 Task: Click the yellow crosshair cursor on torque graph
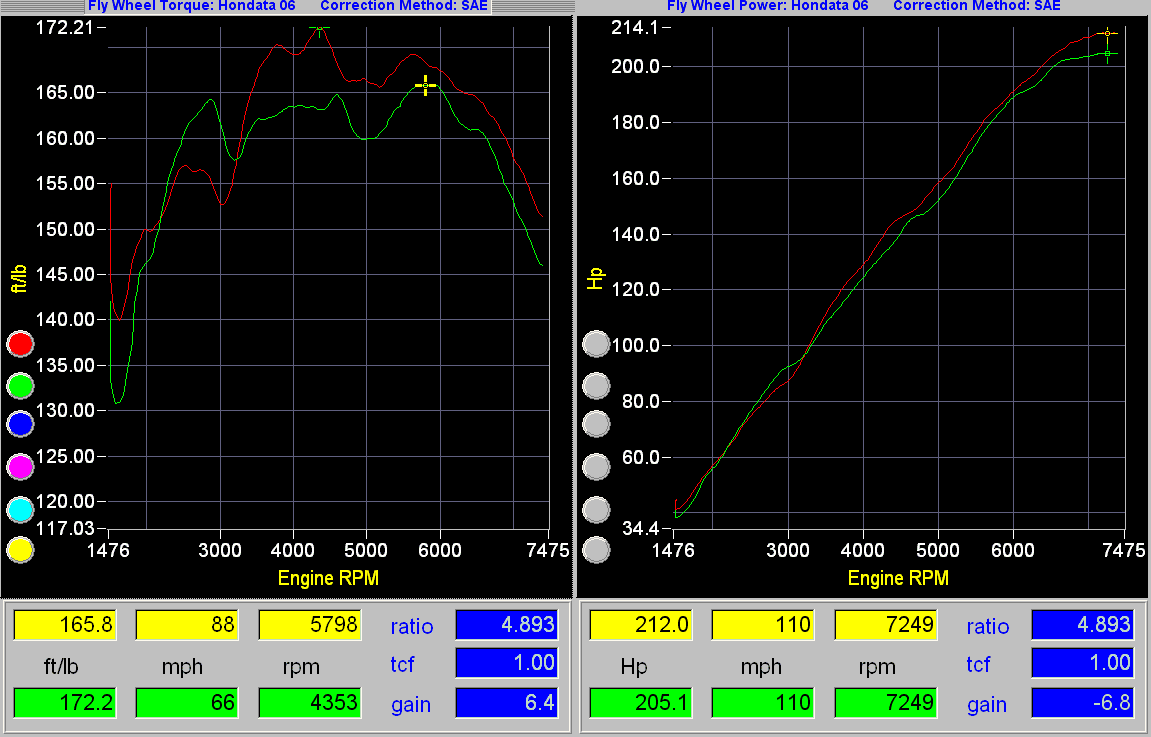tap(425, 86)
